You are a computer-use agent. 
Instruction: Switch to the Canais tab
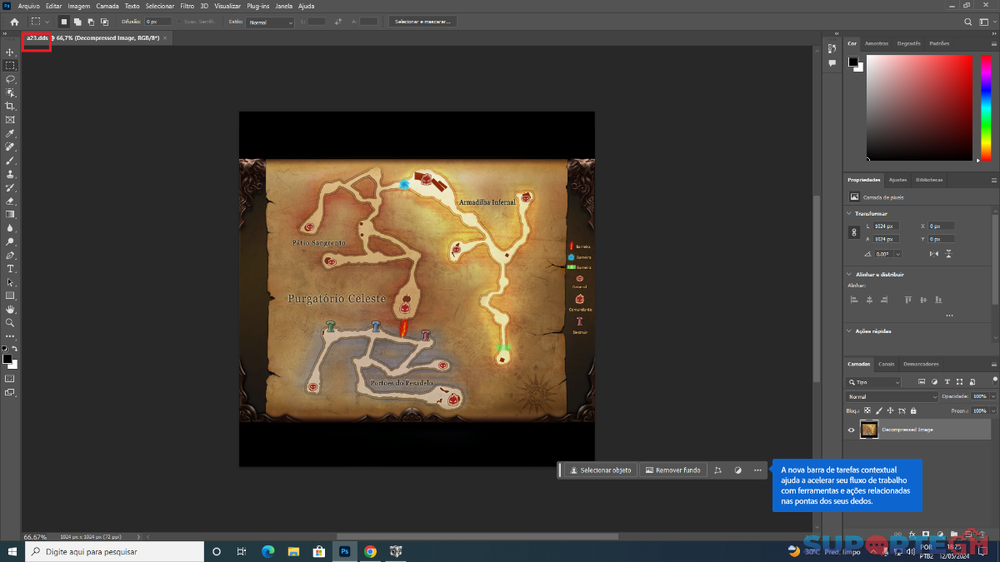pyautogui.click(x=886, y=363)
